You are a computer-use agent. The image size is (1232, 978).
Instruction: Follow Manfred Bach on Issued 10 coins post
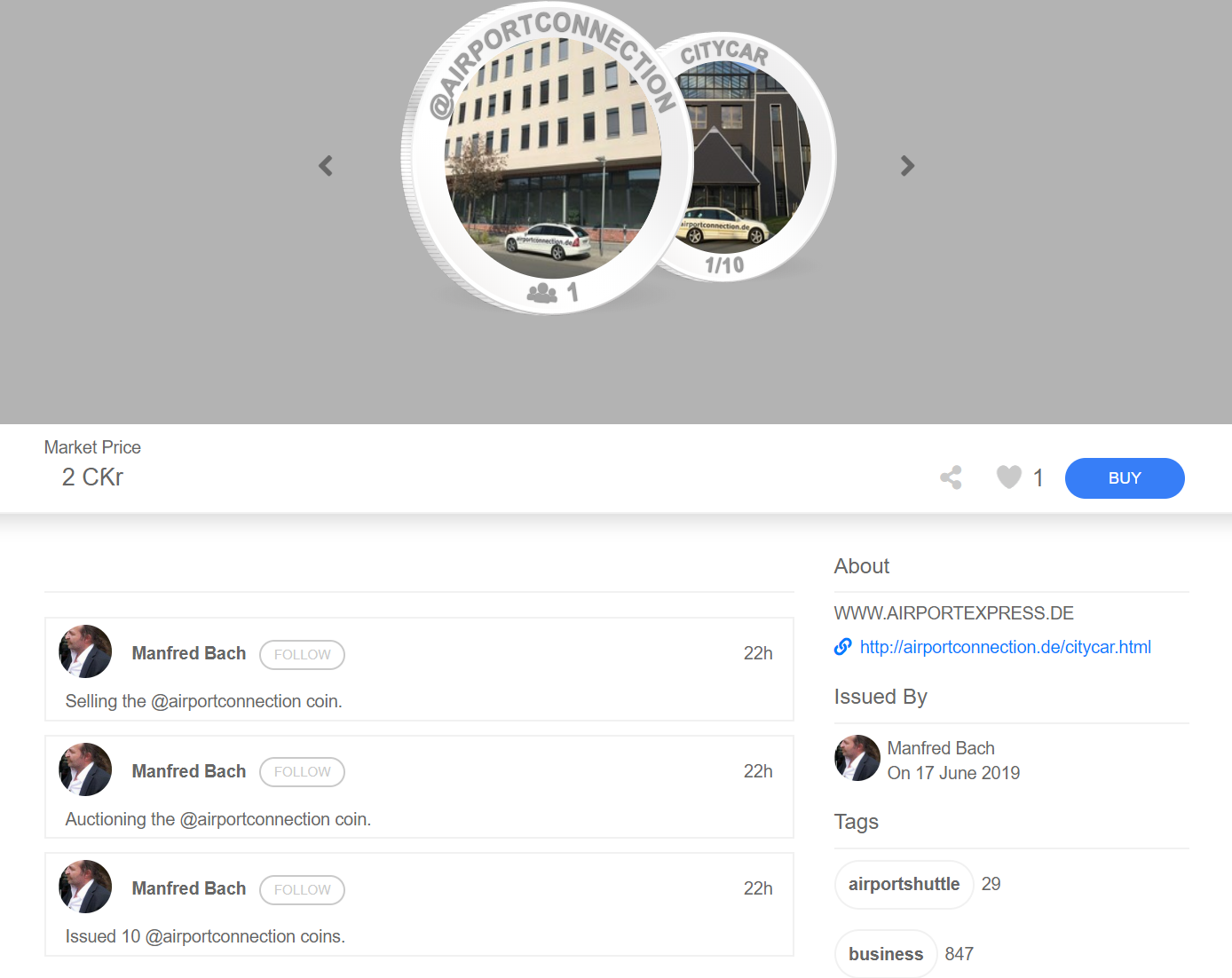coord(302,890)
